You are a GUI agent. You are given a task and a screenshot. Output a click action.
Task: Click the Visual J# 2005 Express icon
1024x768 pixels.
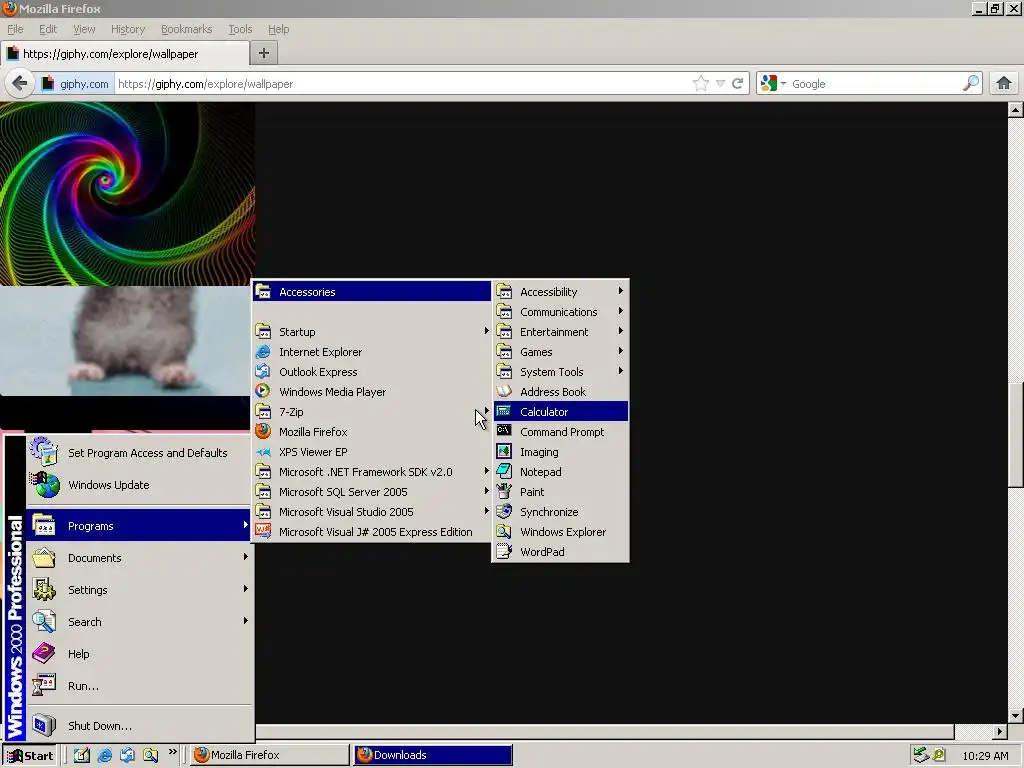tap(263, 531)
